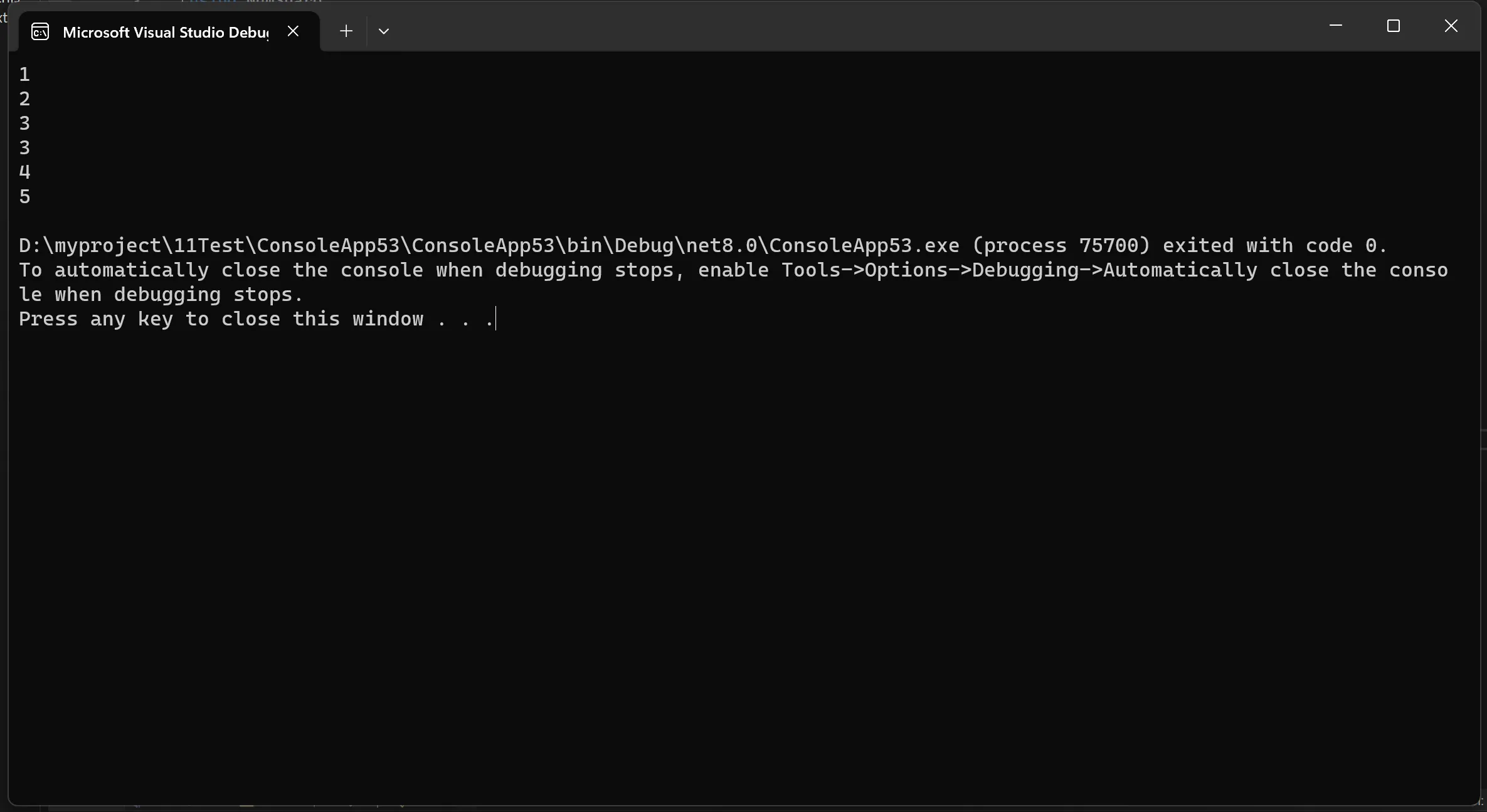Click "Press any key to close this window"
This screenshot has height=812, width=1487.
pyautogui.click(x=221, y=319)
